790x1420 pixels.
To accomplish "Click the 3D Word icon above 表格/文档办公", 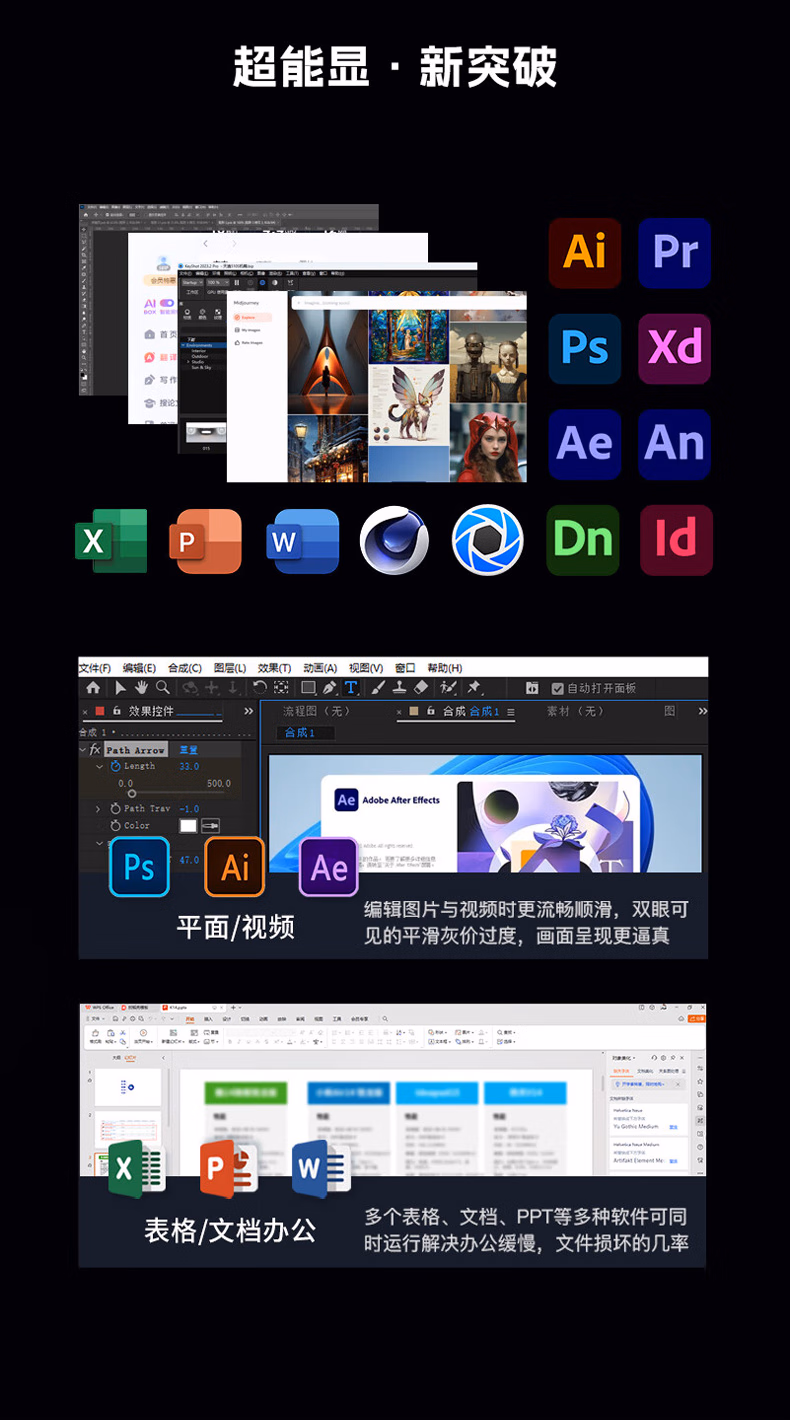I will click(321, 1168).
